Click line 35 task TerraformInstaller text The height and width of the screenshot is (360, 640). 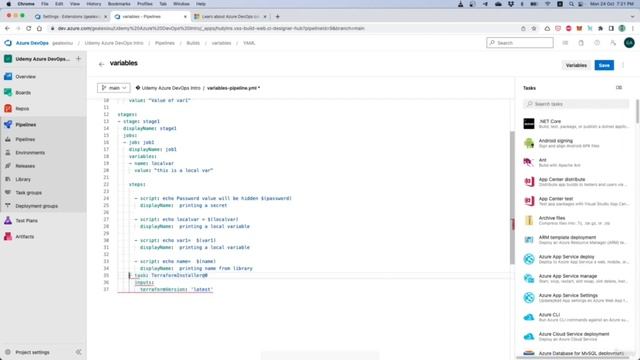click(x=171, y=276)
